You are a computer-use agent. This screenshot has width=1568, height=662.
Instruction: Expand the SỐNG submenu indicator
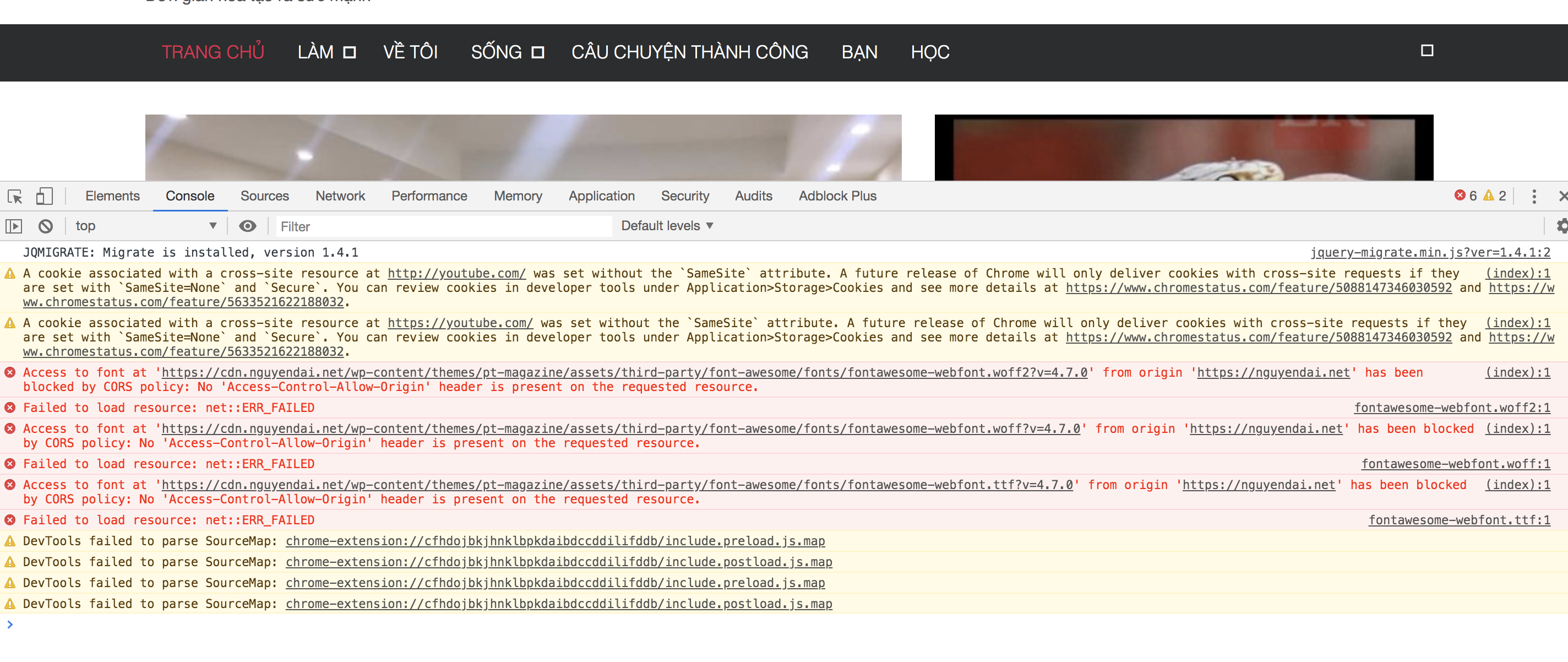(537, 52)
